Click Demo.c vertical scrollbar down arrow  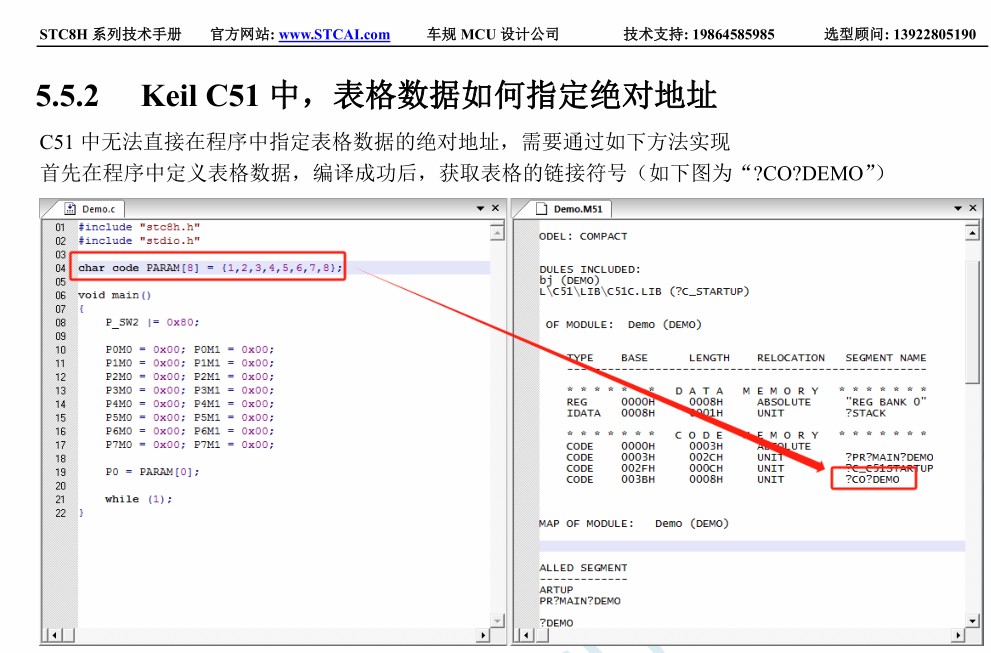[x=497, y=621]
